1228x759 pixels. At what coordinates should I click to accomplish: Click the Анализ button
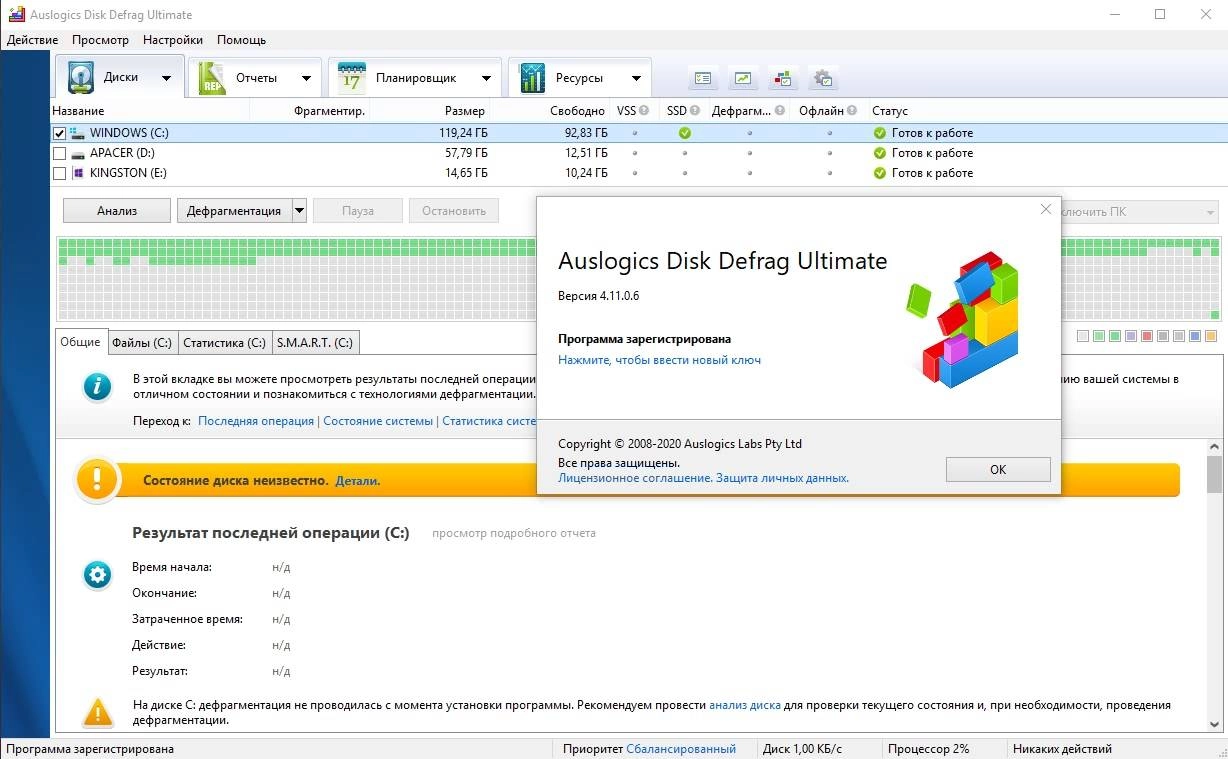[x=117, y=211]
